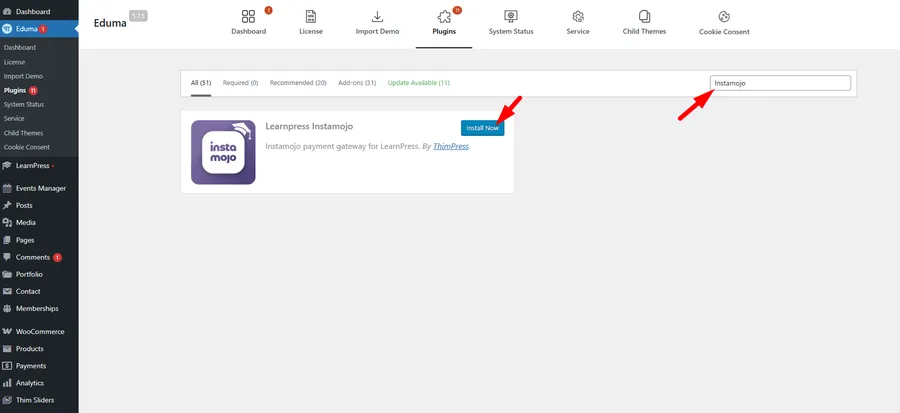Open Import Demo in Eduma sidebar submenu
Screen dimensions: 900x413
(x=23, y=76)
